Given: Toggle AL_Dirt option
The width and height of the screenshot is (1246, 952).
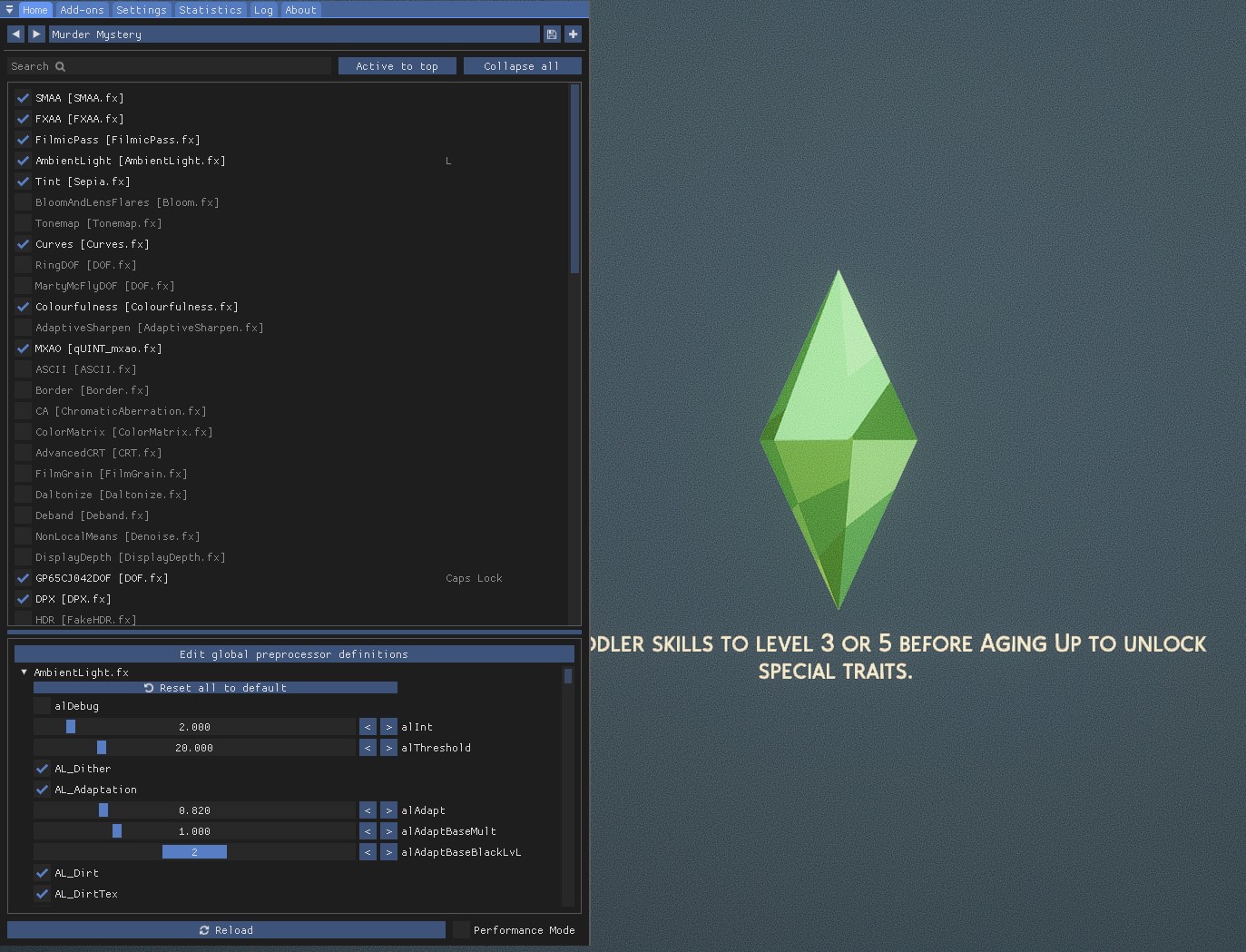Looking at the screenshot, I should pos(42,873).
